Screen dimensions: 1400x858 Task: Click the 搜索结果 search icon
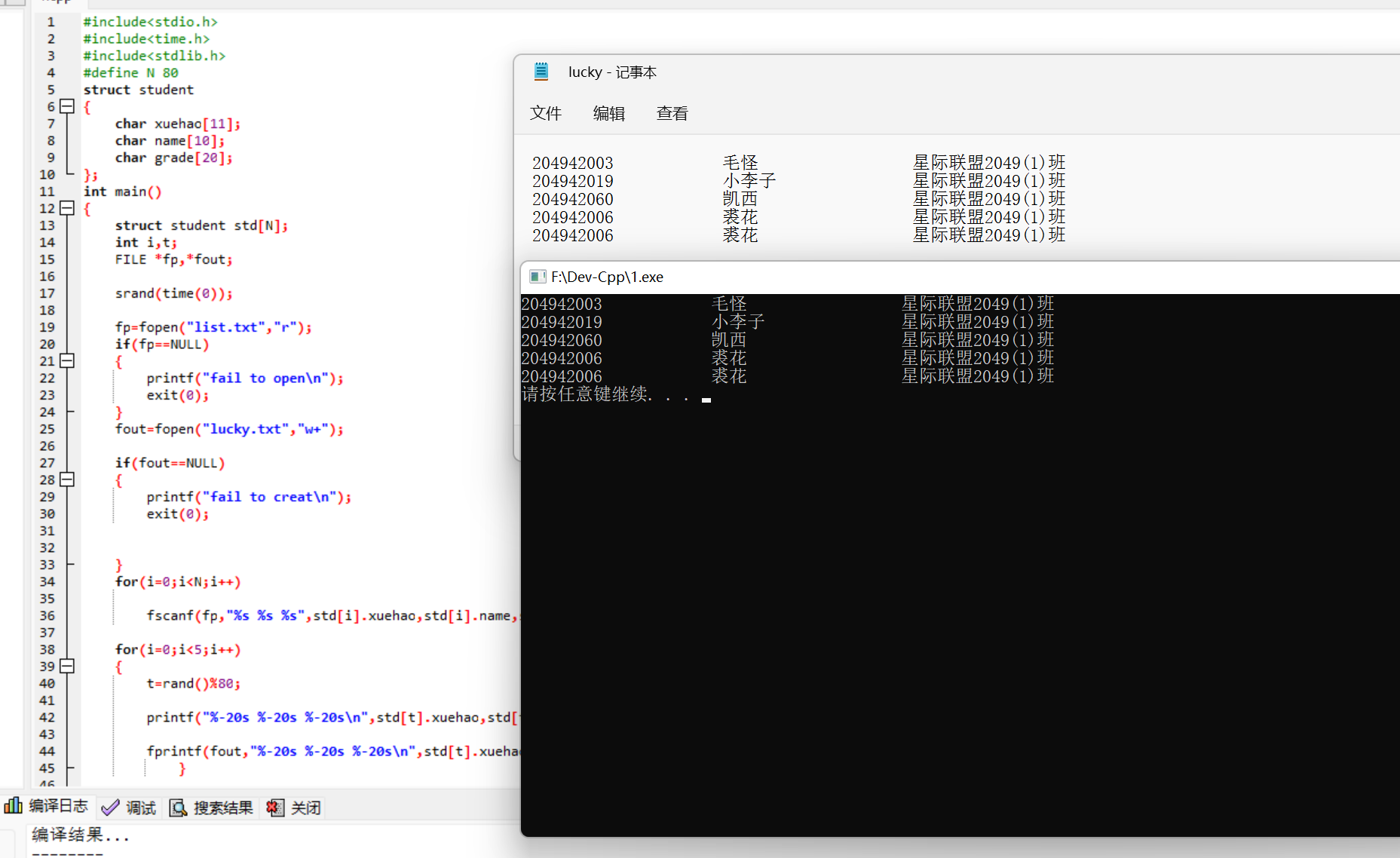178,807
